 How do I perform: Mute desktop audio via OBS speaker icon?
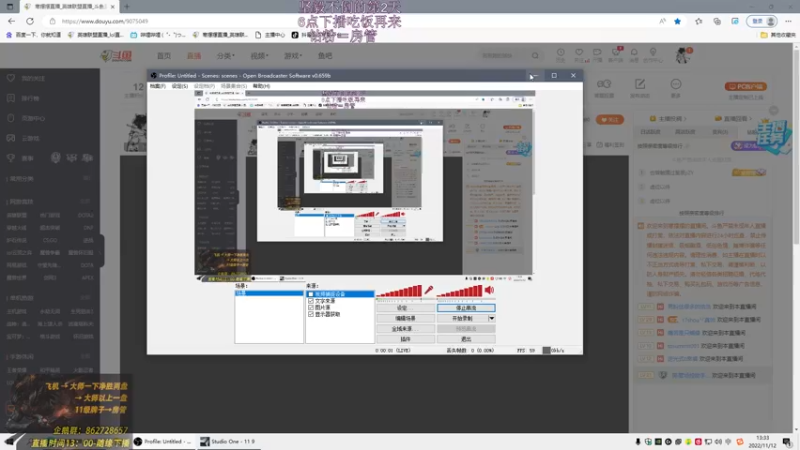pos(489,290)
